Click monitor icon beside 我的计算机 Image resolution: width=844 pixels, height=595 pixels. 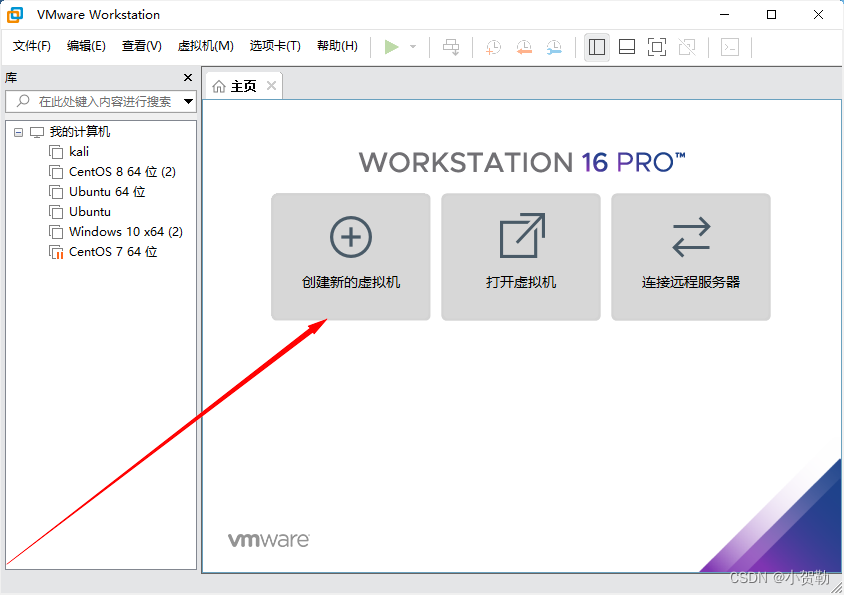pos(37,132)
